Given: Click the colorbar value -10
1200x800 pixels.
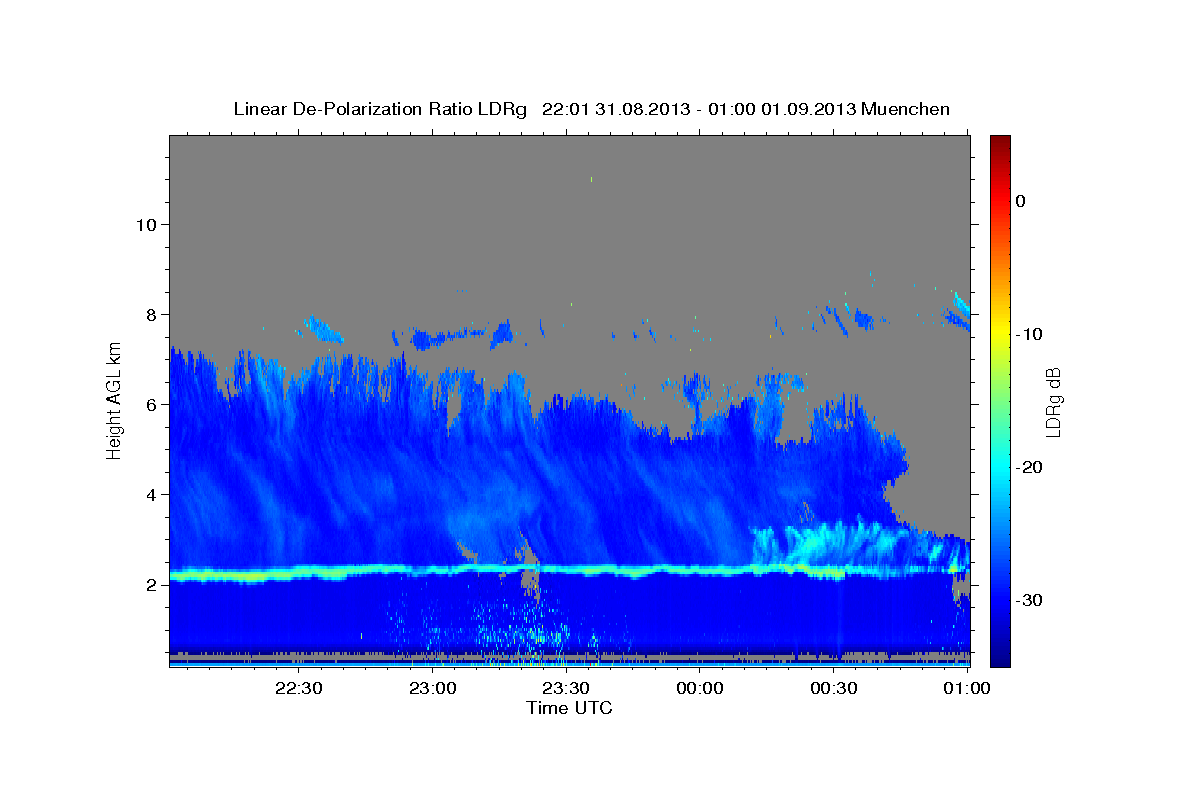Looking at the screenshot, I should tap(1029, 334).
